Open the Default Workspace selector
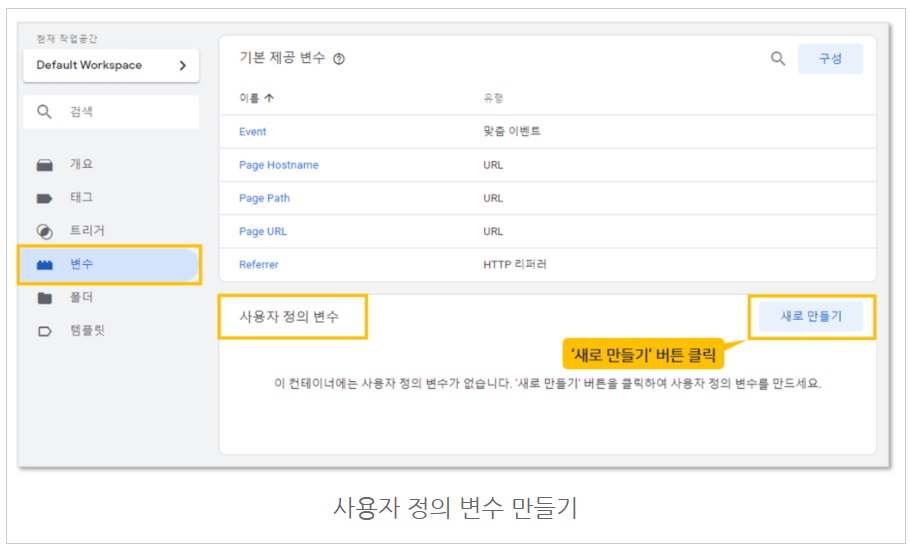Screen dimensions: 910x548 [x=111, y=65]
